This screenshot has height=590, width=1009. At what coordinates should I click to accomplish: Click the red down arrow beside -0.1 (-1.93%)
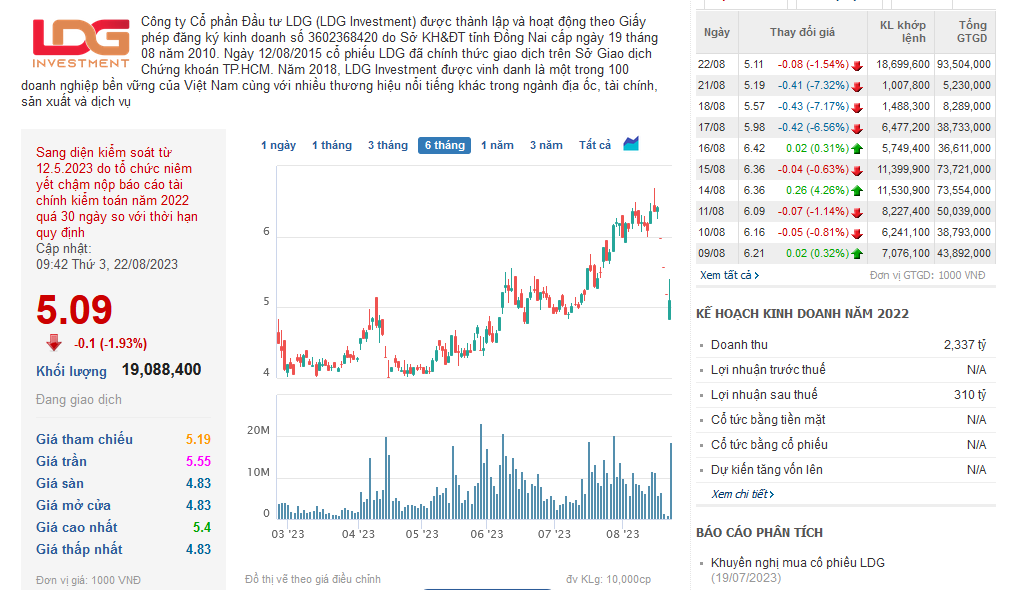point(54,343)
